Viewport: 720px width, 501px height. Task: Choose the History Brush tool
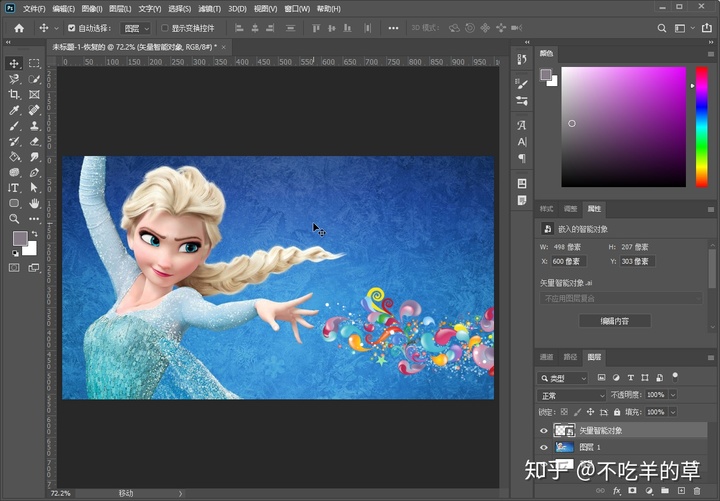pos(14,141)
